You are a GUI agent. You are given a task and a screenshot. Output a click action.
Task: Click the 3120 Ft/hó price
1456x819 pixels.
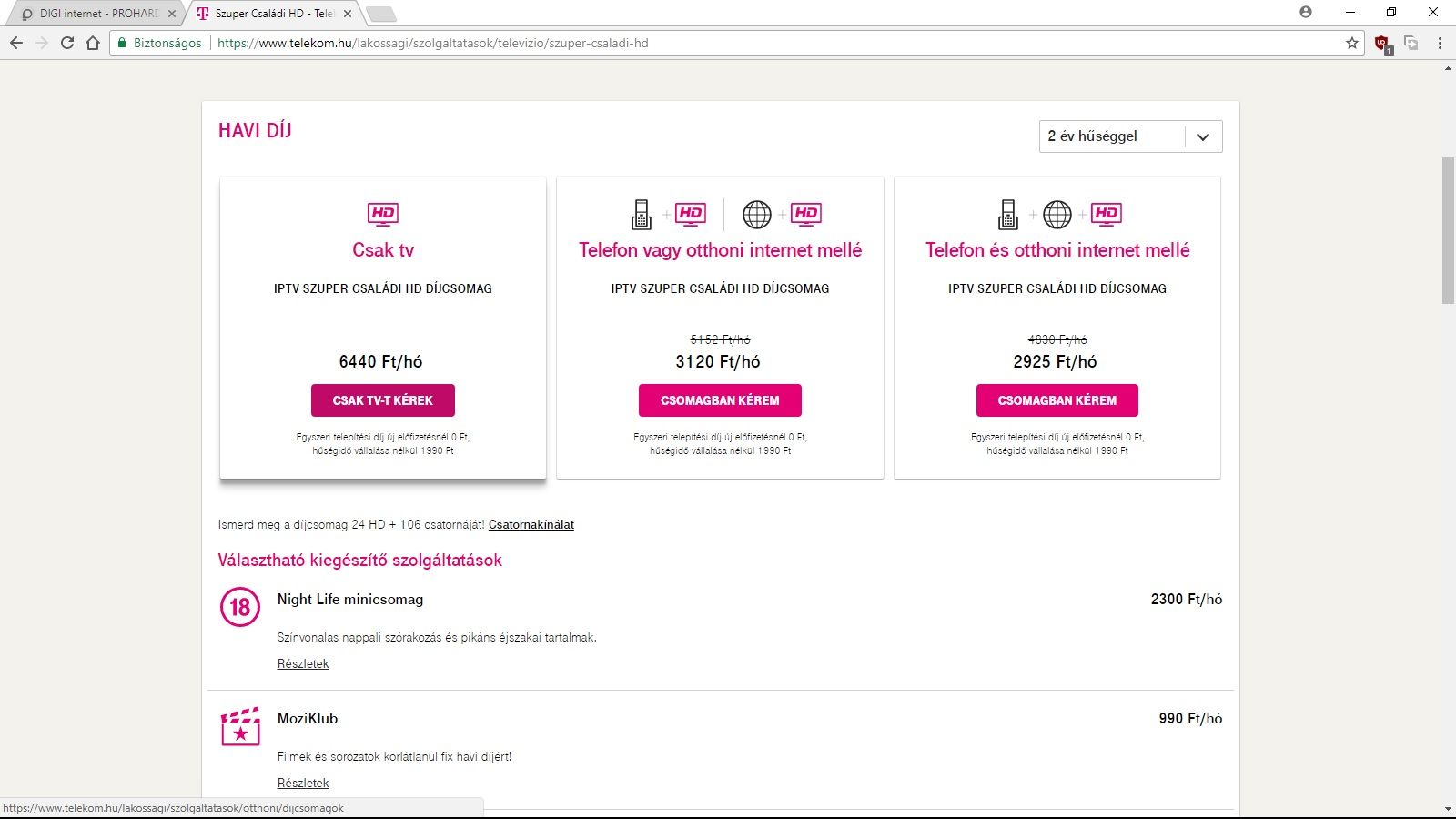(x=718, y=362)
